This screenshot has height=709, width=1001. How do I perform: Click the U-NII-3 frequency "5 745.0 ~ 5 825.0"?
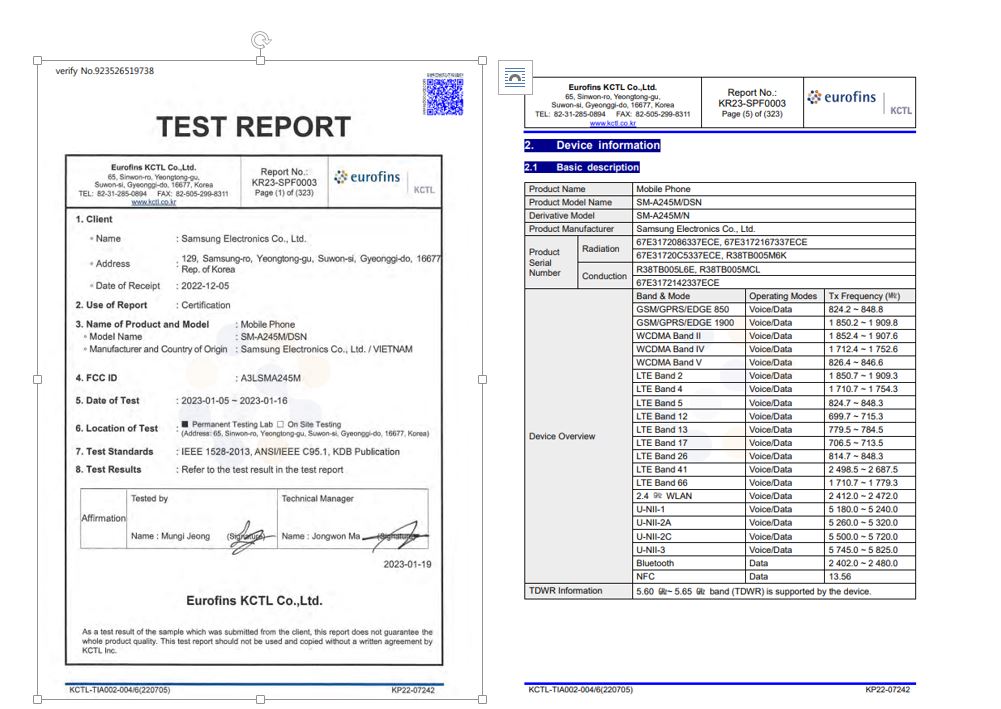[x=863, y=549]
